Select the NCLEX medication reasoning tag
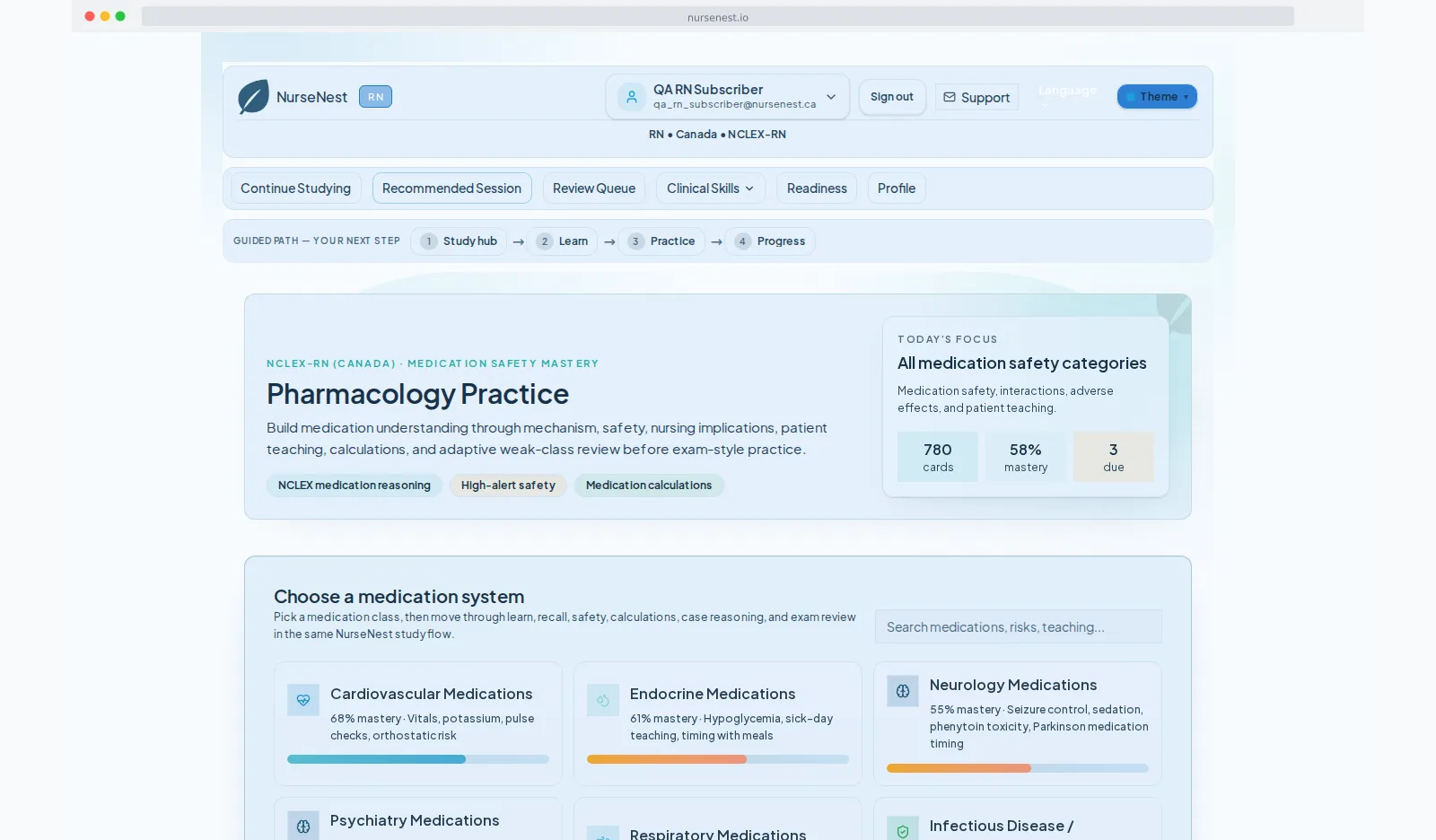The width and height of the screenshot is (1436, 840). point(355,486)
